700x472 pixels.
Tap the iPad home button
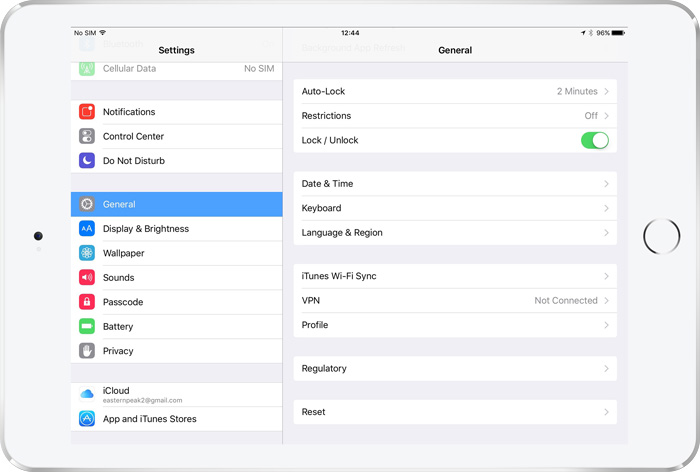[662, 236]
